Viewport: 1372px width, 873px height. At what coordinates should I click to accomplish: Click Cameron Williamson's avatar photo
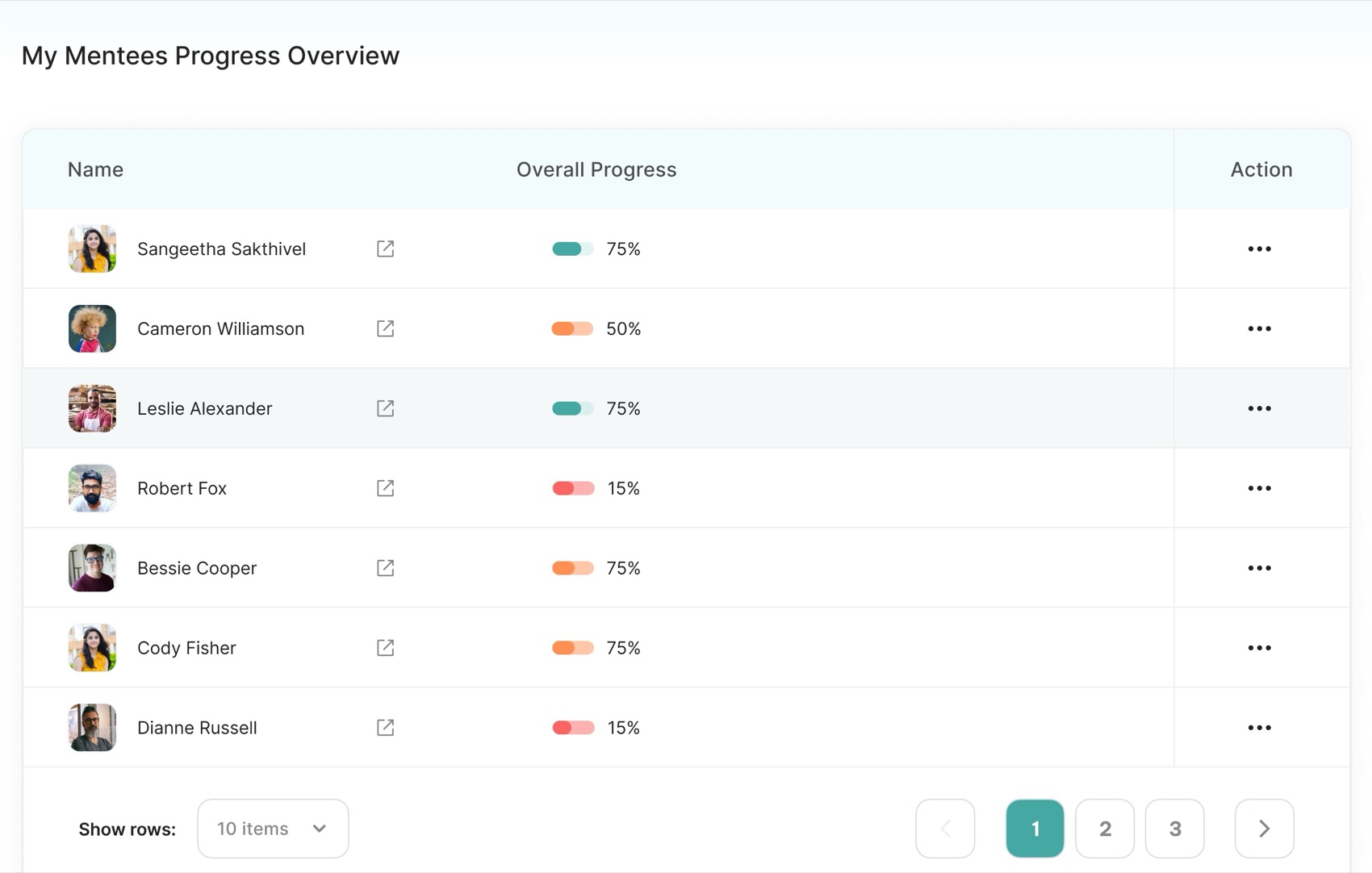pos(92,328)
